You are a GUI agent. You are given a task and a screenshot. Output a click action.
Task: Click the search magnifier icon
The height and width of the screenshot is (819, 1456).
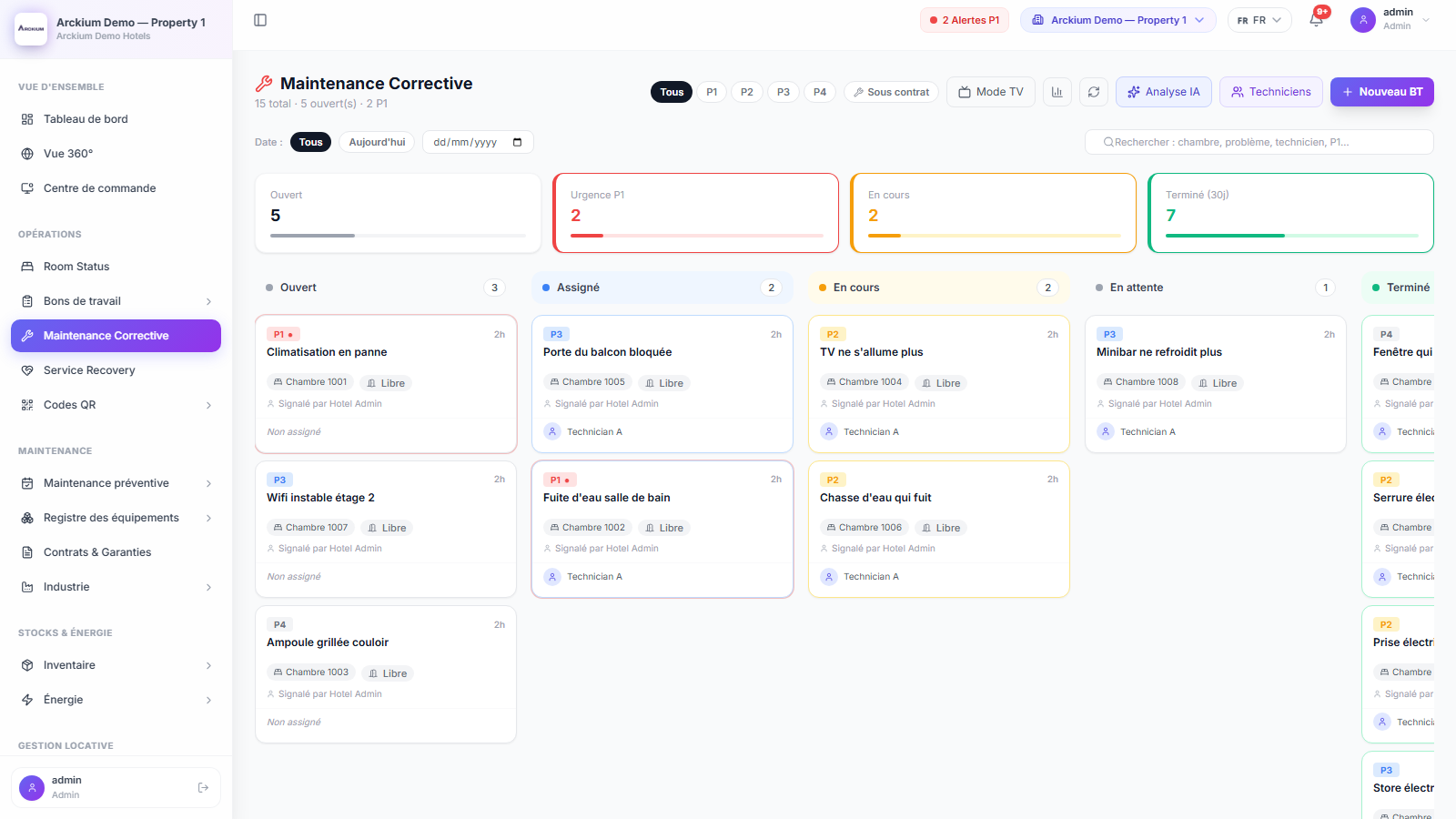[x=1108, y=142]
